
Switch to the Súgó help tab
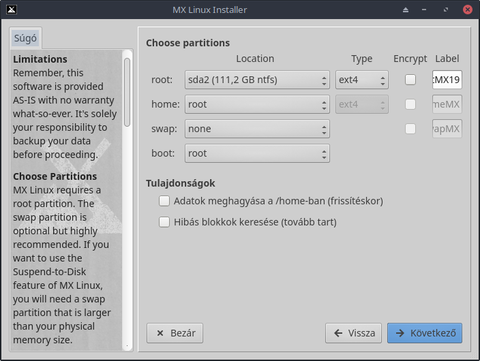tap(25, 38)
